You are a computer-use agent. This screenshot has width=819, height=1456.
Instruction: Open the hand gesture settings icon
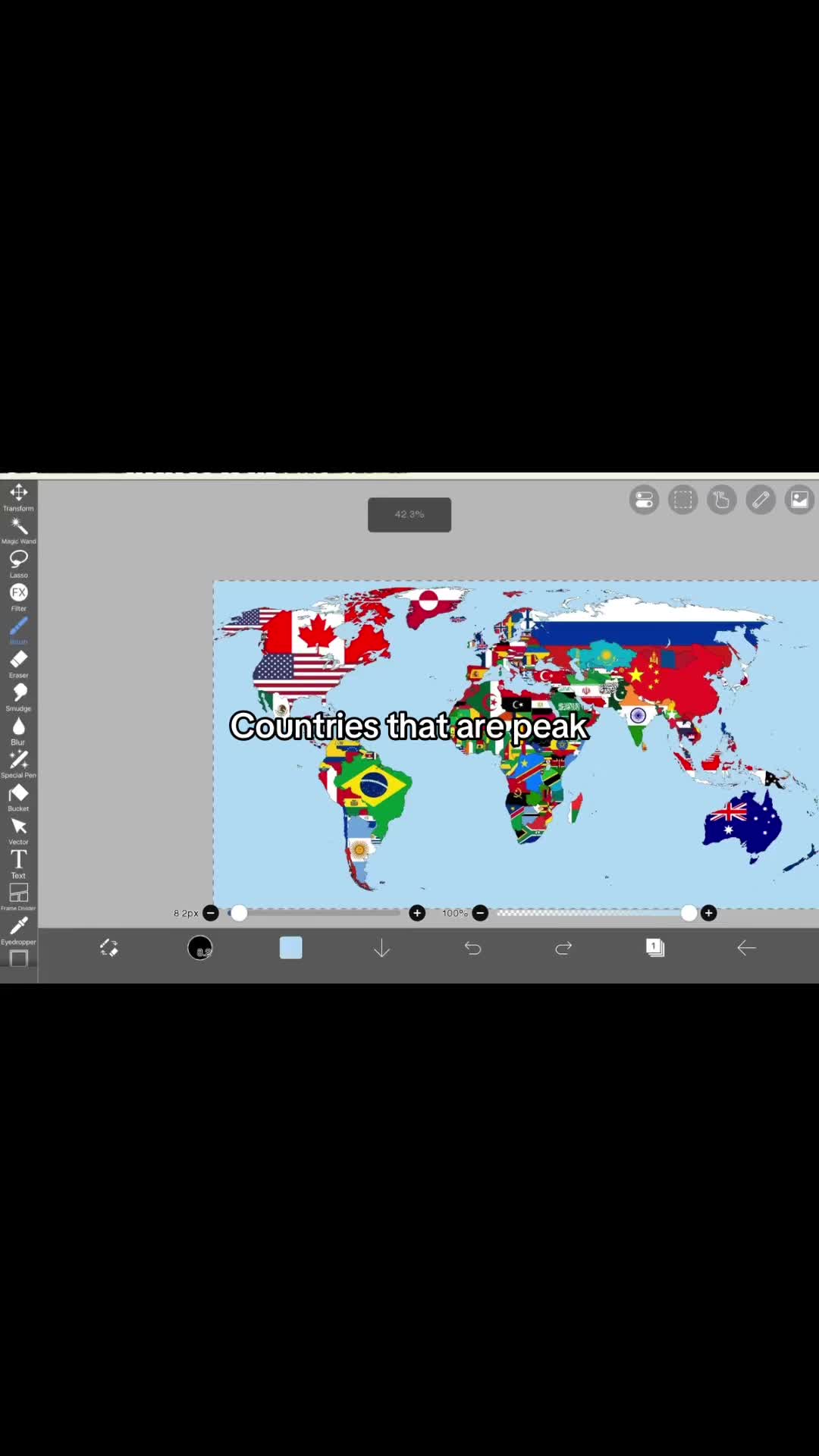pyautogui.click(x=721, y=500)
